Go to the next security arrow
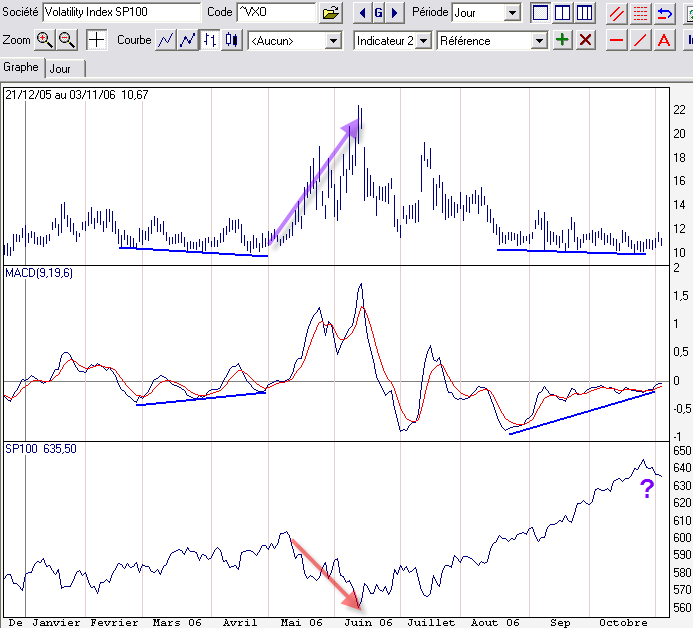 point(395,13)
